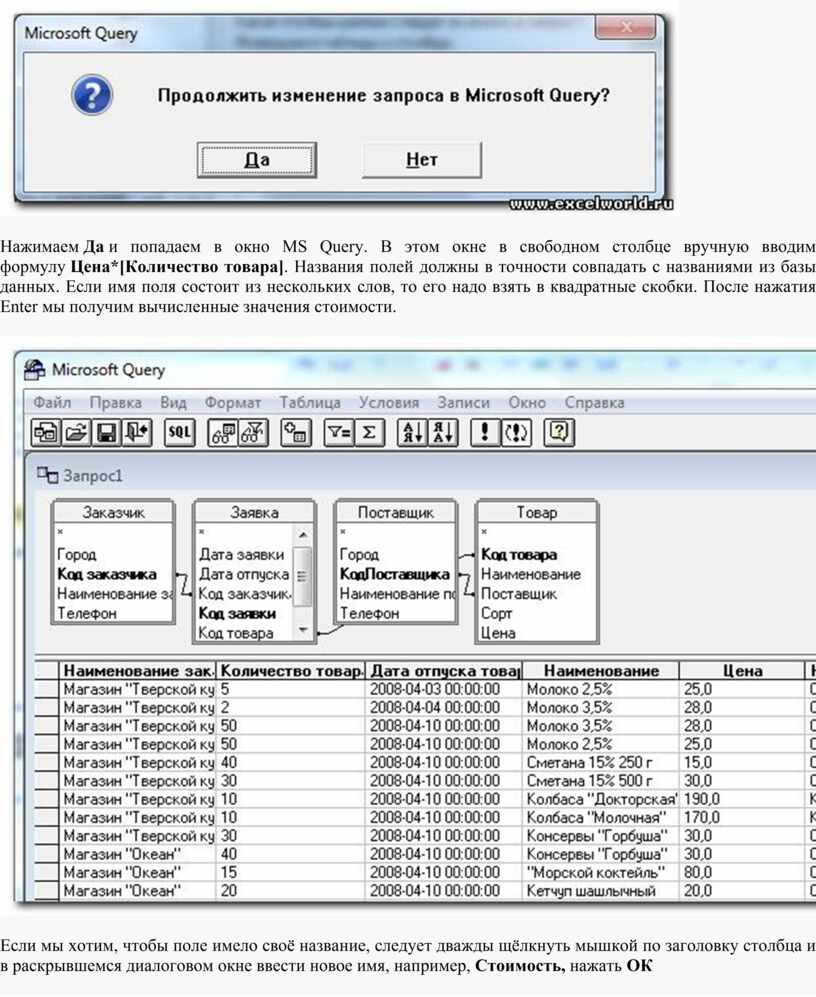816x997 pixels.
Task: Select Код товара field in Товар table
Action: (x=518, y=554)
